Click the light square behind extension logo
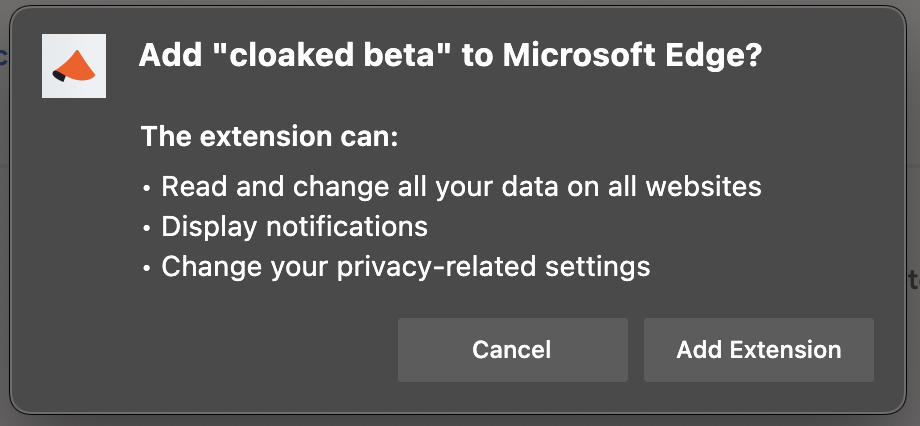920x426 pixels. click(x=74, y=66)
